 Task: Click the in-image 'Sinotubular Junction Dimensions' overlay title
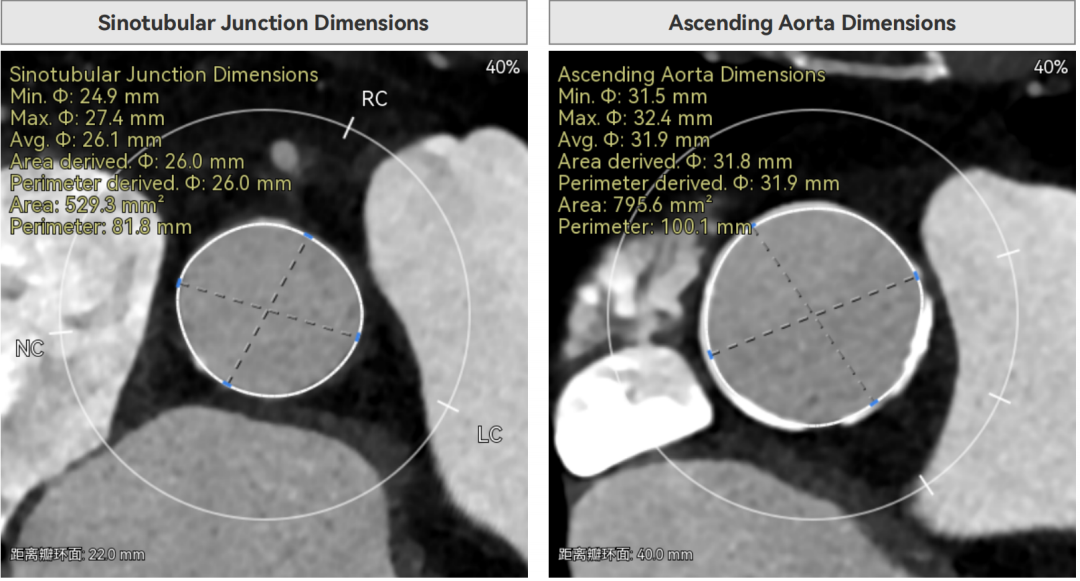[x=164, y=74]
